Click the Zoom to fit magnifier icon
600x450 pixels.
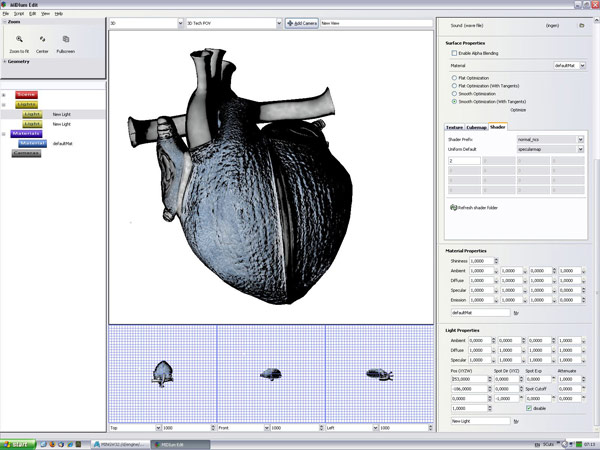(19, 39)
